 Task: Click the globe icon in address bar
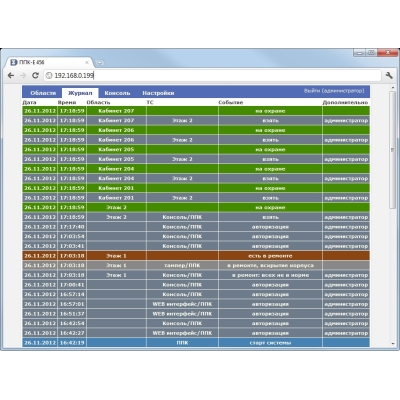click(x=49, y=76)
